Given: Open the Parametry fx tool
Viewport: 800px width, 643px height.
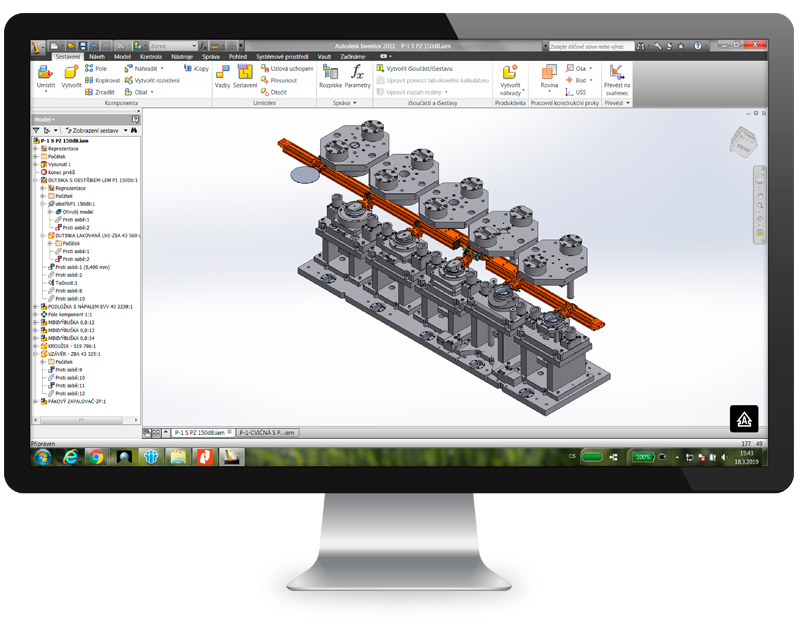Looking at the screenshot, I should coord(357,76).
